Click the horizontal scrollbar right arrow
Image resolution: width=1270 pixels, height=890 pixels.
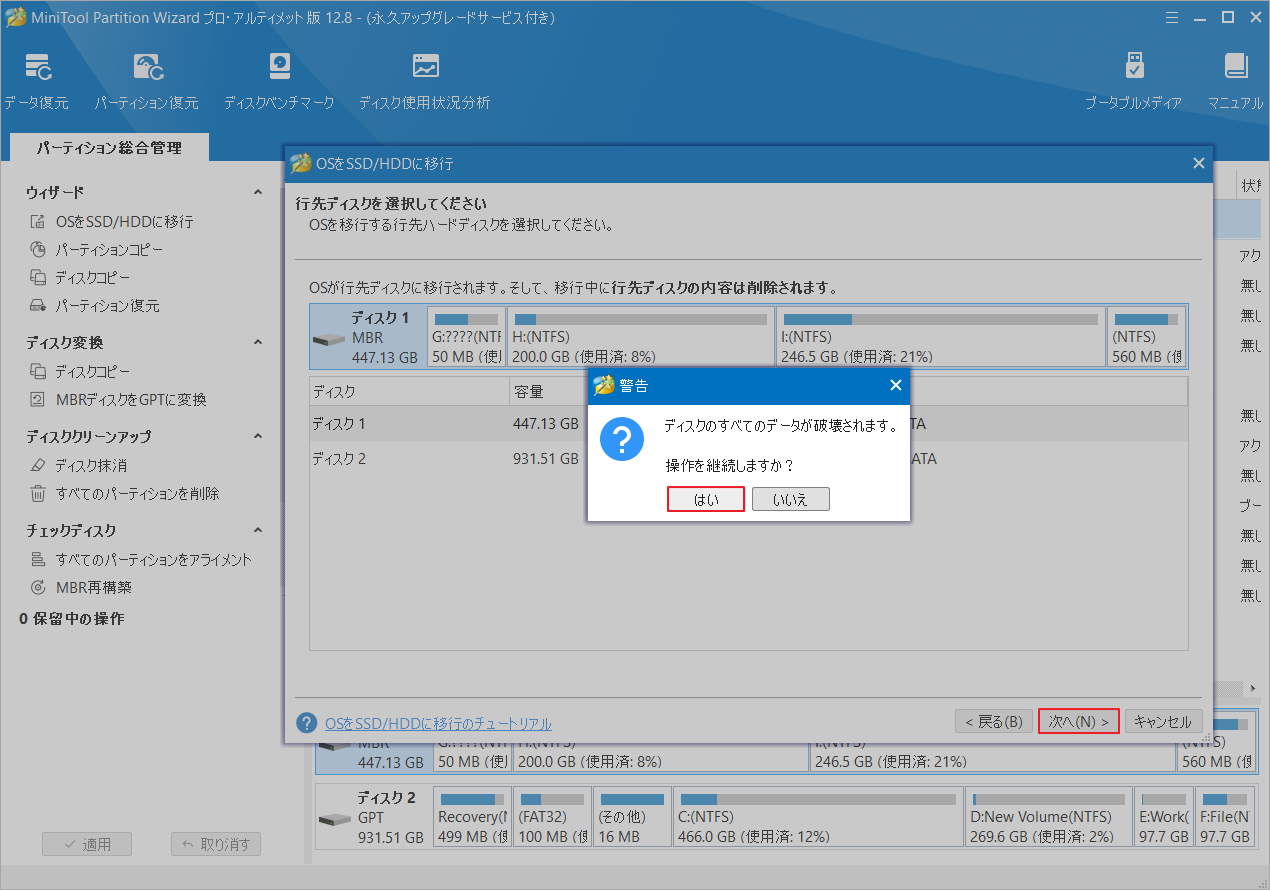click(x=1253, y=689)
